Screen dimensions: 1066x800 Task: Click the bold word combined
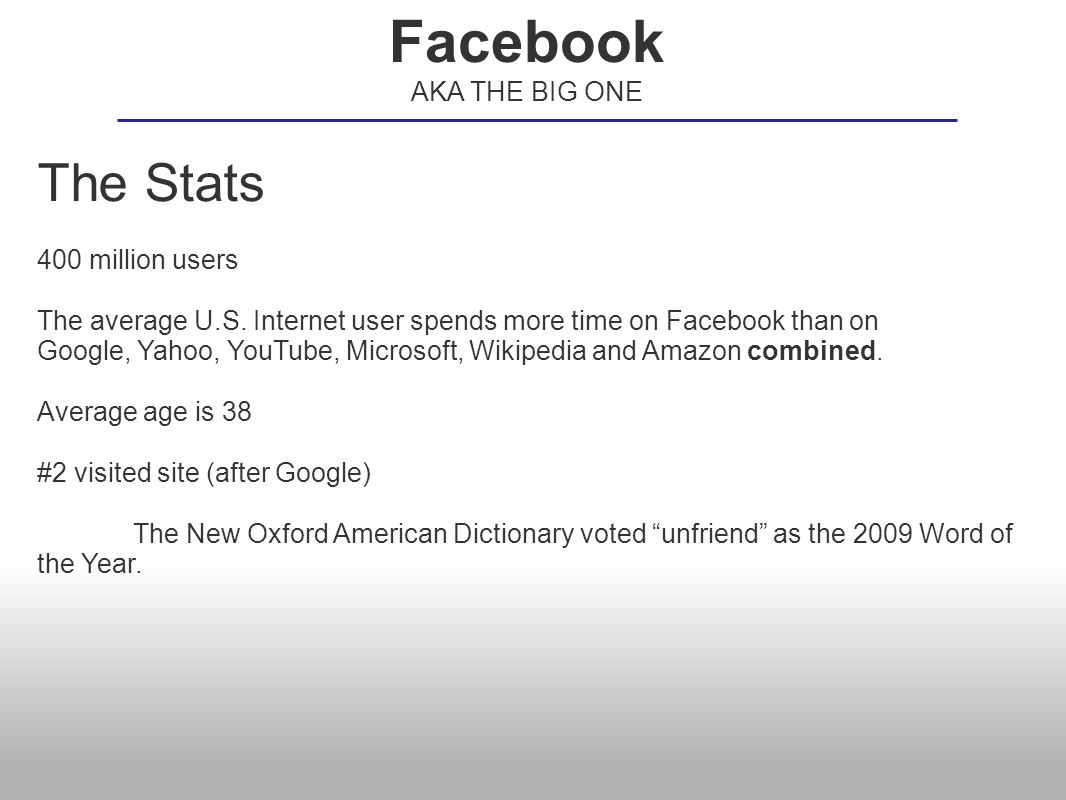811,351
